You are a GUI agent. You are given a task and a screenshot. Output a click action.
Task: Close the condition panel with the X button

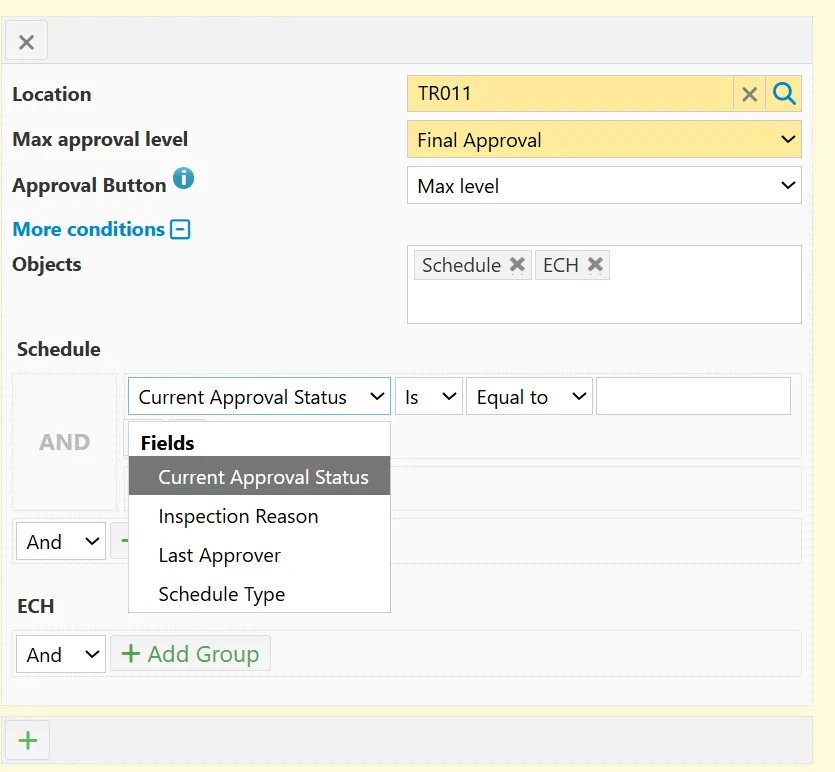point(27,42)
